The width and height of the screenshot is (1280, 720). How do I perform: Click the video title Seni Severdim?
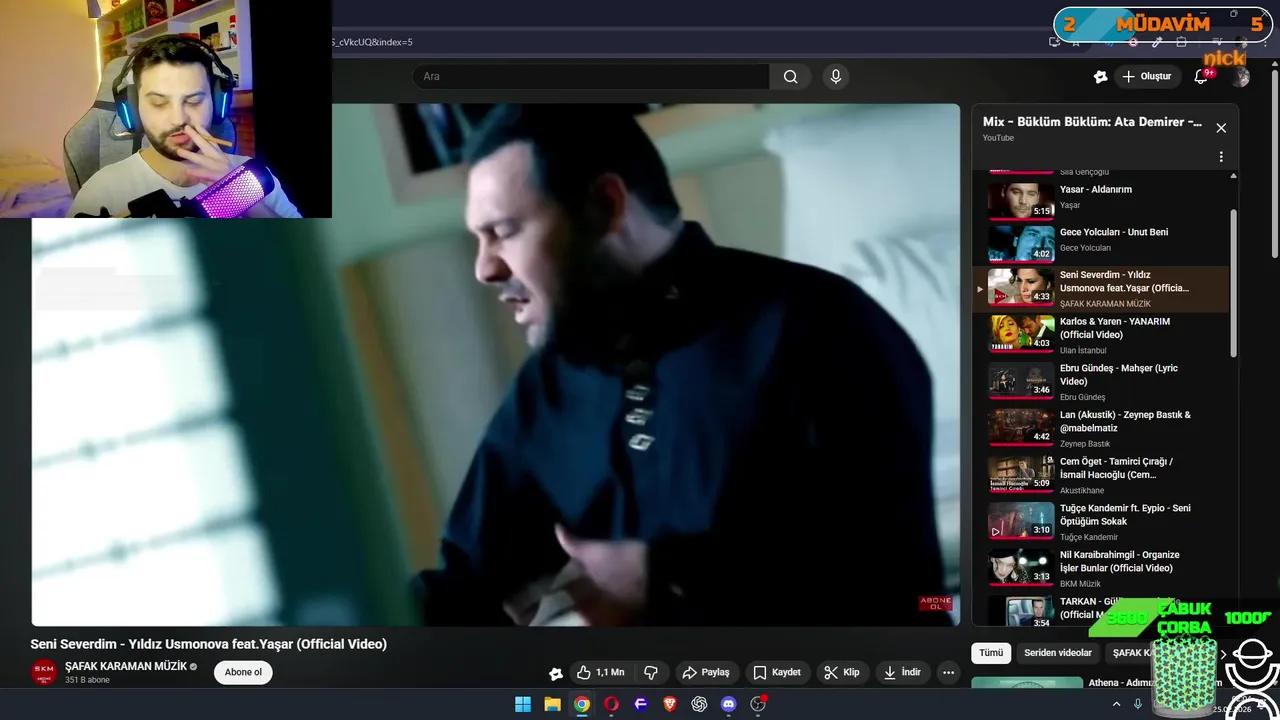pyautogui.click(x=208, y=644)
